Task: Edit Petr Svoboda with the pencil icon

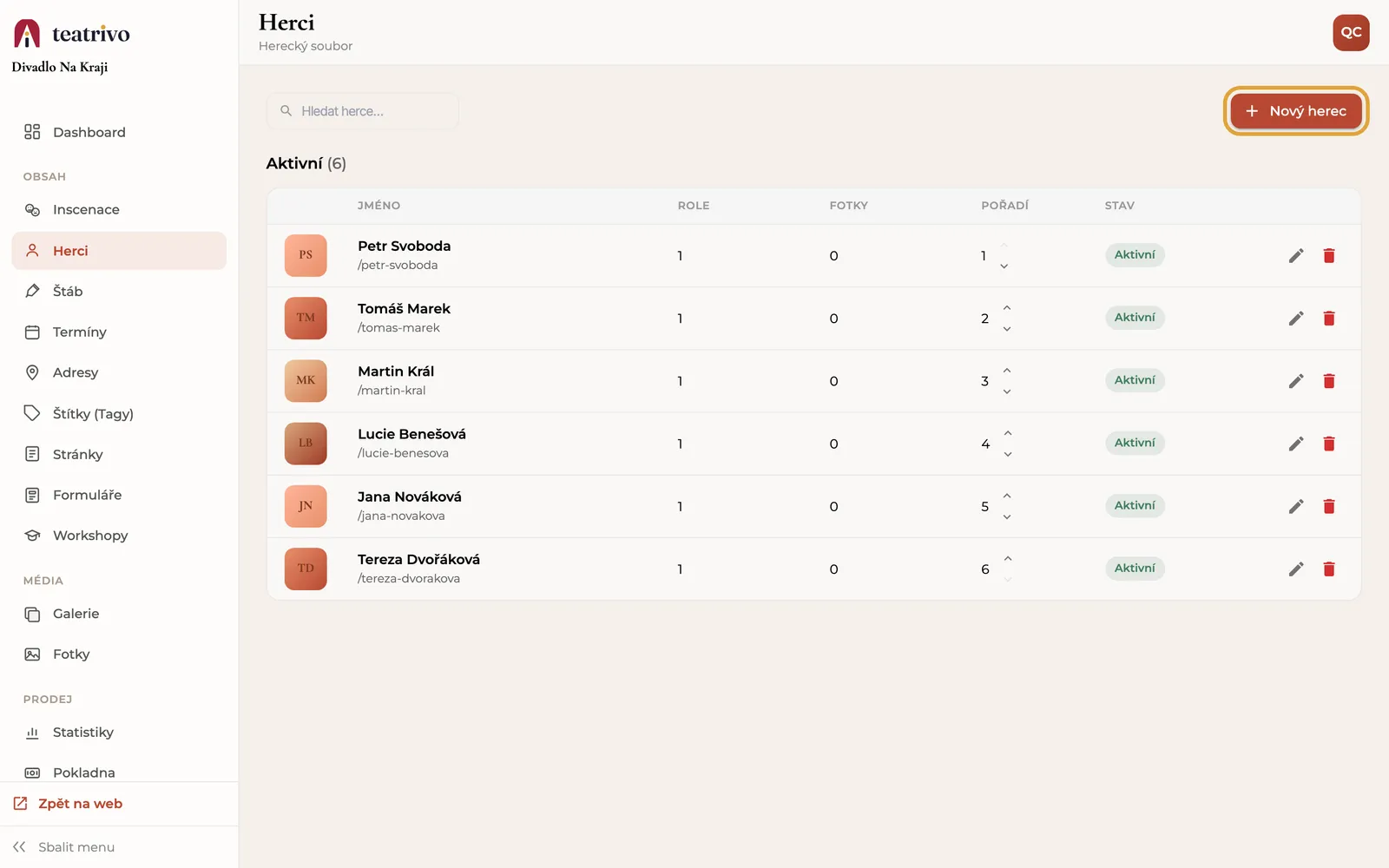Action: pyautogui.click(x=1296, y=255)
